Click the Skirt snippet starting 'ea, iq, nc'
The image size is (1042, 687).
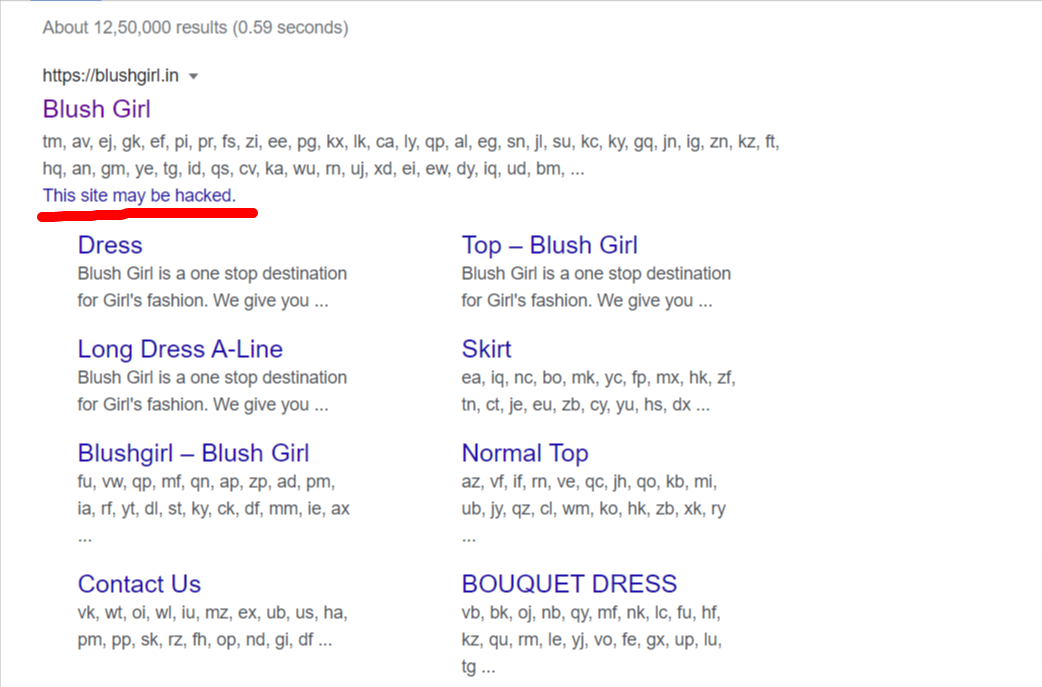pyautogui.click(x=598, y=391)
